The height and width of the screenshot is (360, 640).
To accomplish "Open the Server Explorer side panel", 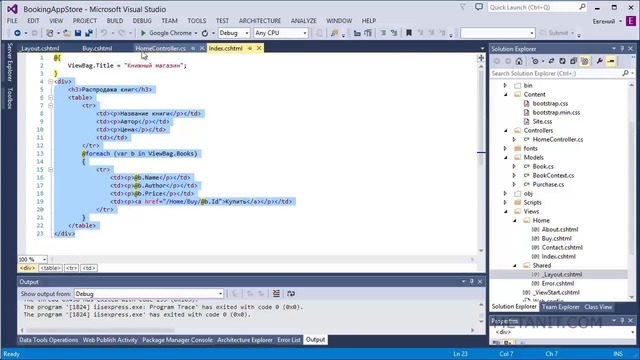I will [x=10, y=62].
